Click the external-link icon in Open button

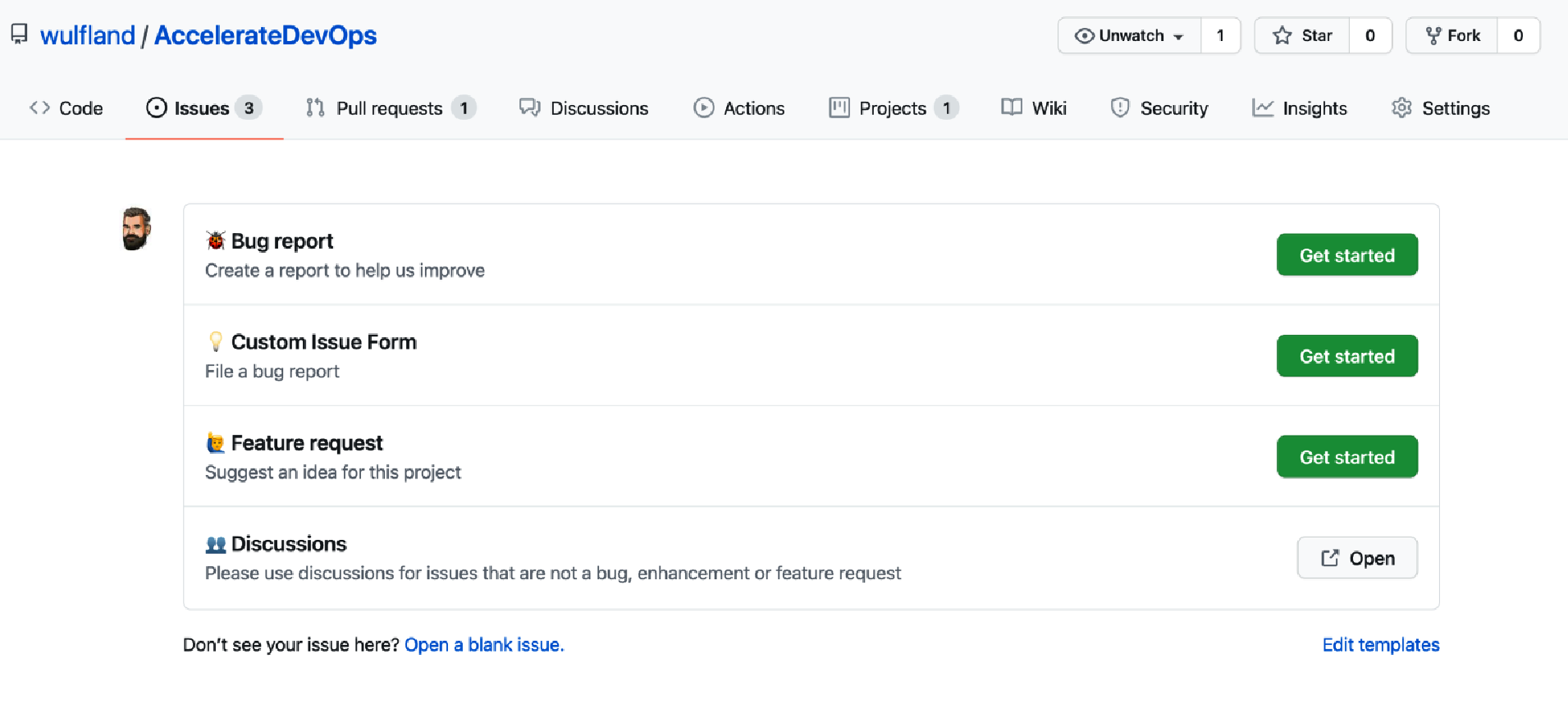pyautogui.click(x=1330, y=558)
